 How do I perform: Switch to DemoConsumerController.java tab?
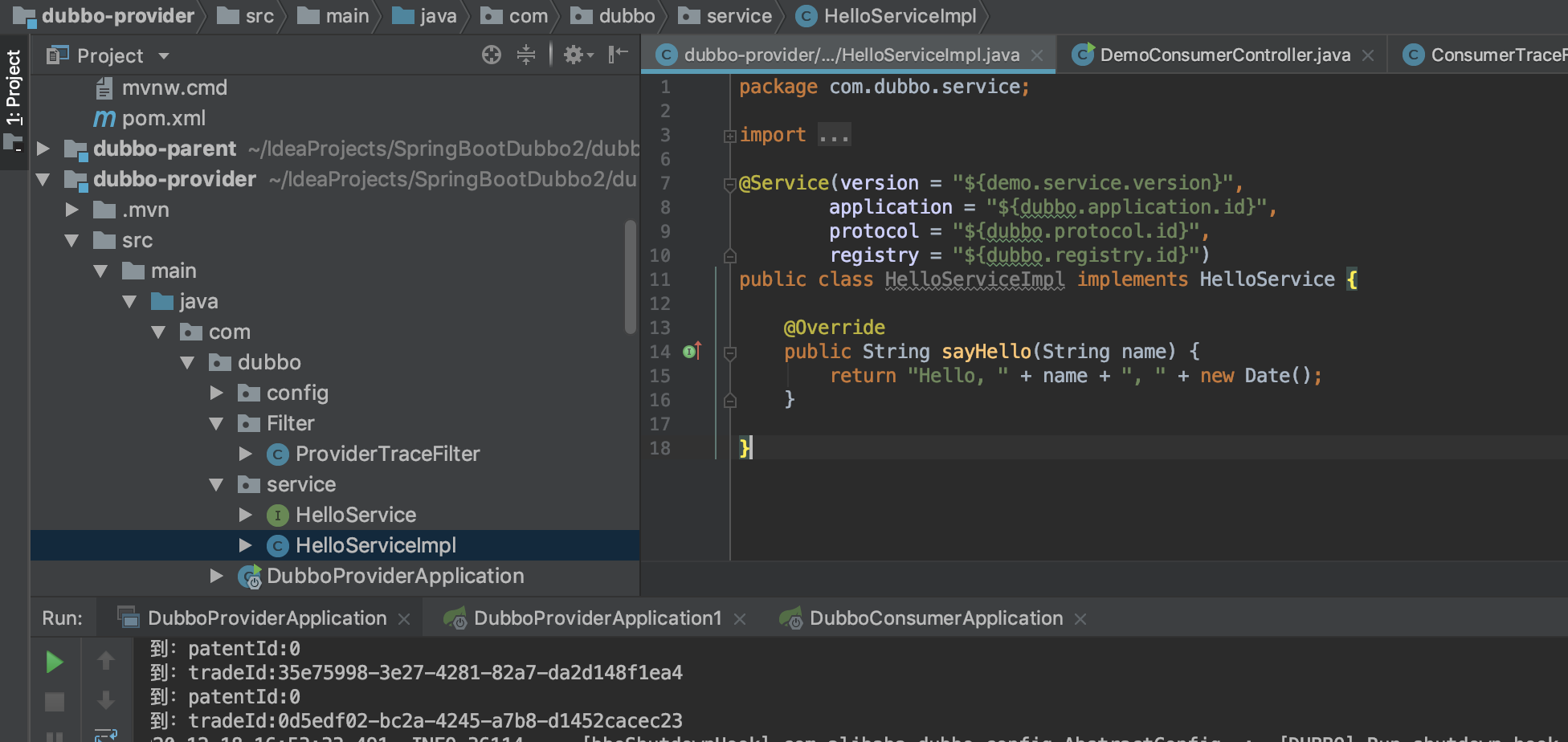[1223, 55]
